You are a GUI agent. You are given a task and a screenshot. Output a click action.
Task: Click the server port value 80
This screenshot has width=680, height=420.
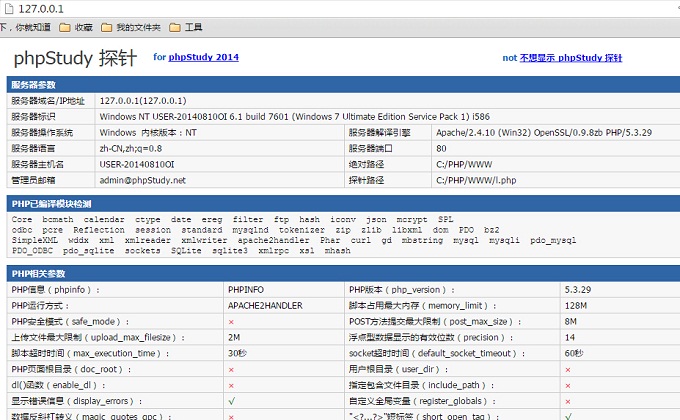[441, 149]
